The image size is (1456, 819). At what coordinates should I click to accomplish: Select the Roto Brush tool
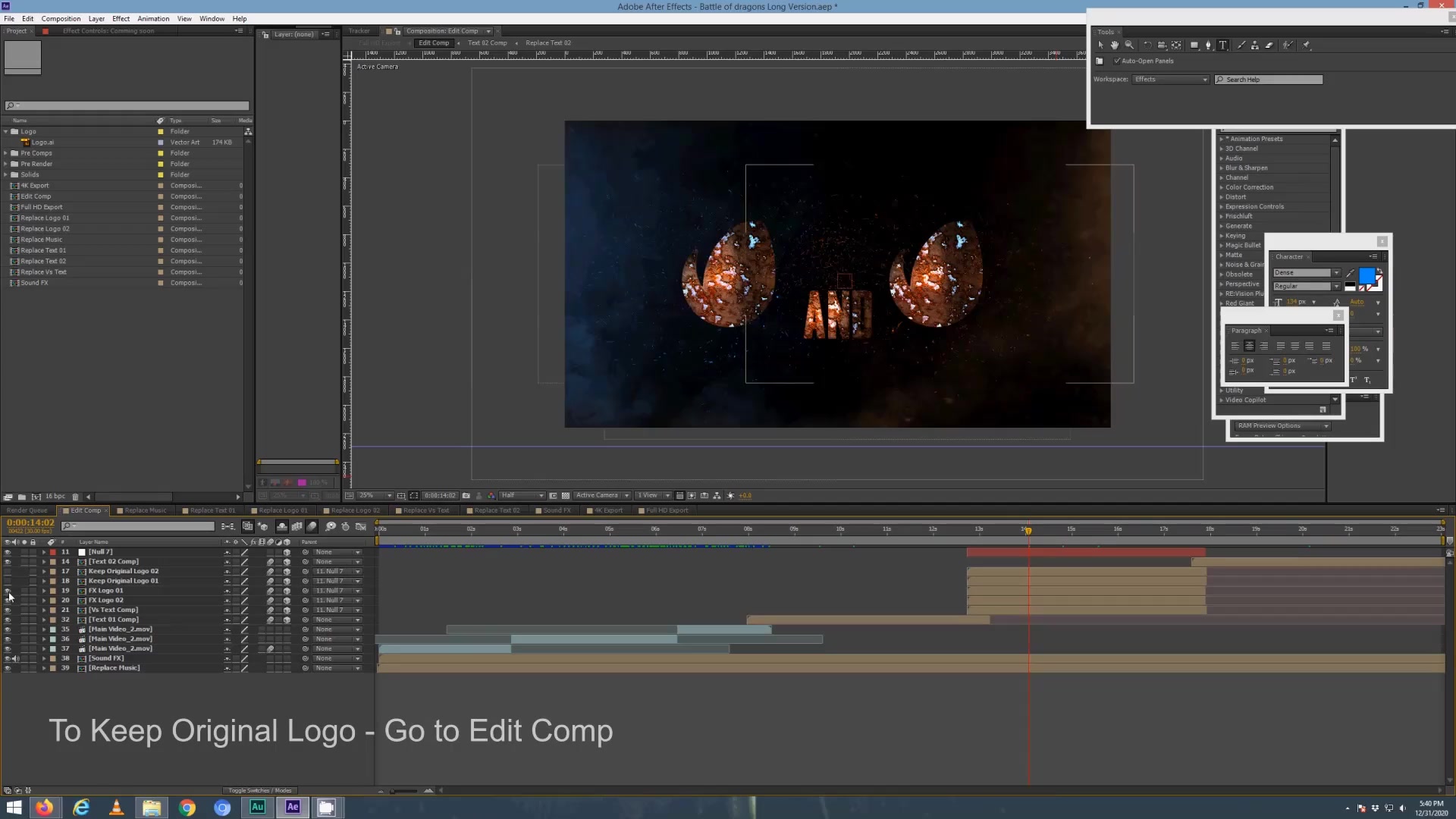[x=1288, y=45]
